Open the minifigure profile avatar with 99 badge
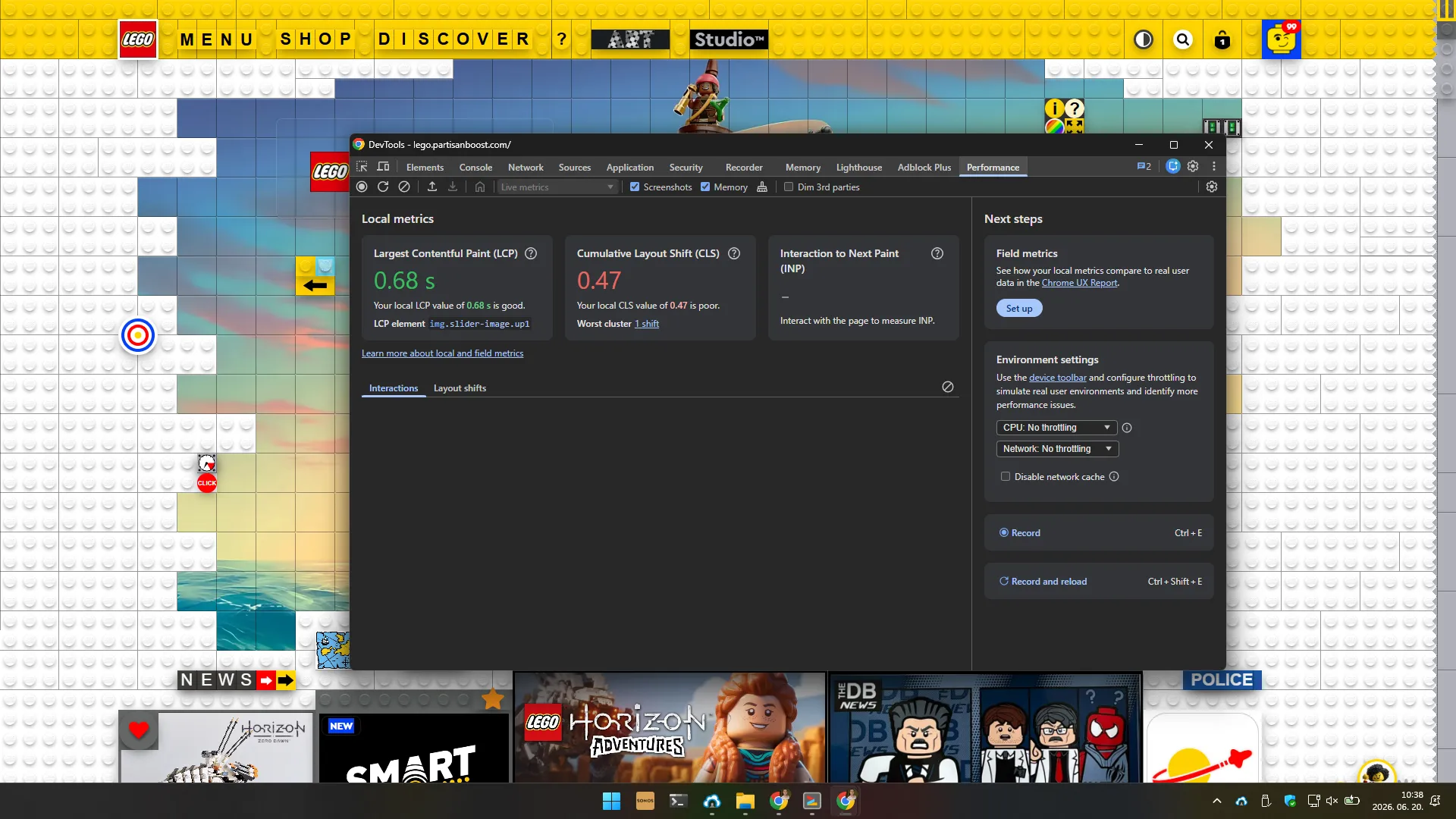 point(1282,39)
